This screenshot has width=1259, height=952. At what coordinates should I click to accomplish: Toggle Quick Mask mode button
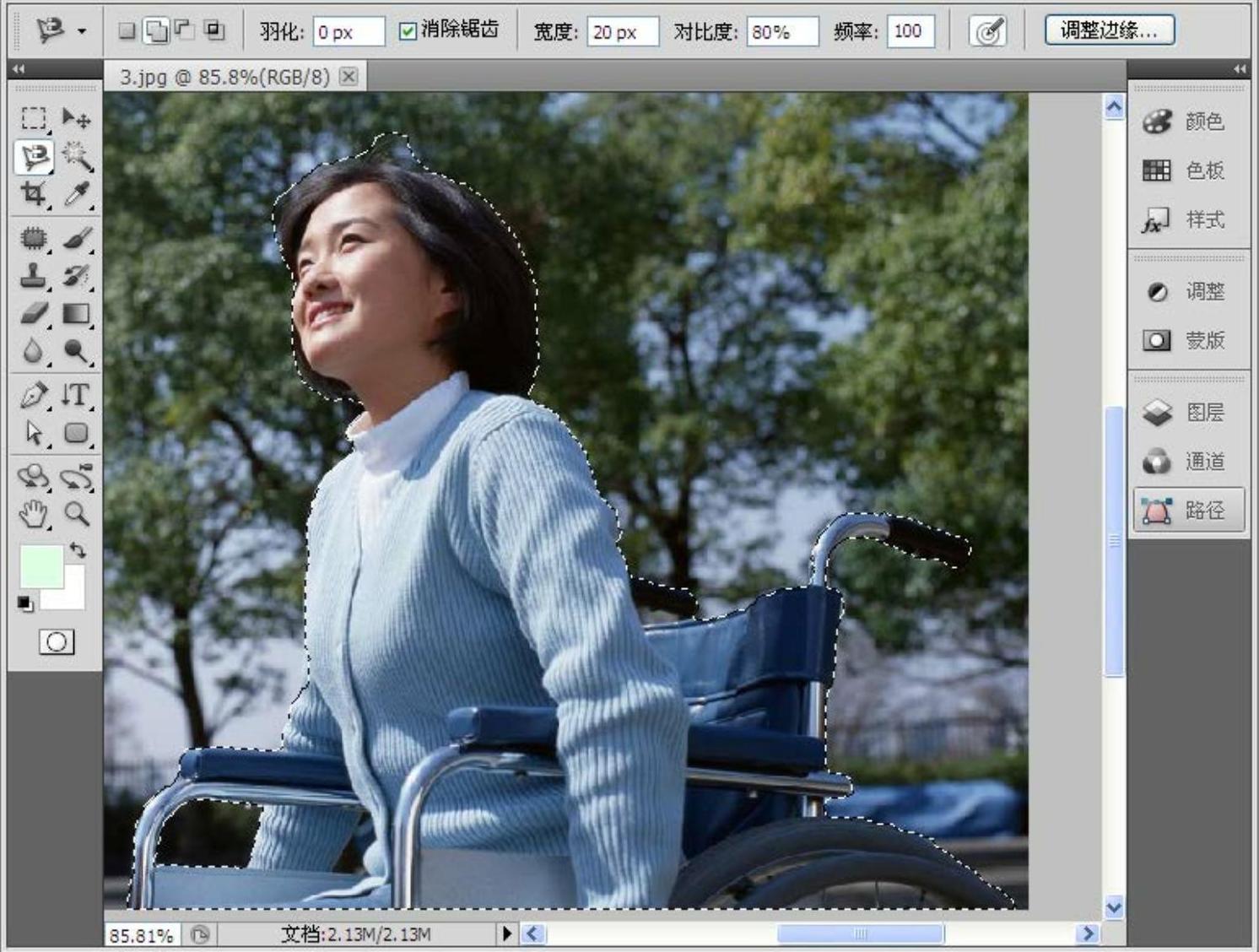(x=57, y=642)
